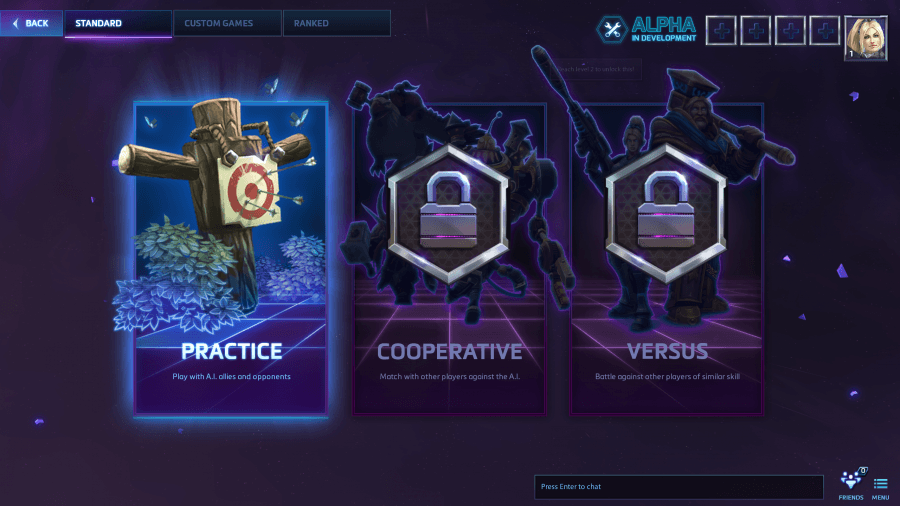Click the fourth party invite plus slot

[x=824, y=30]
